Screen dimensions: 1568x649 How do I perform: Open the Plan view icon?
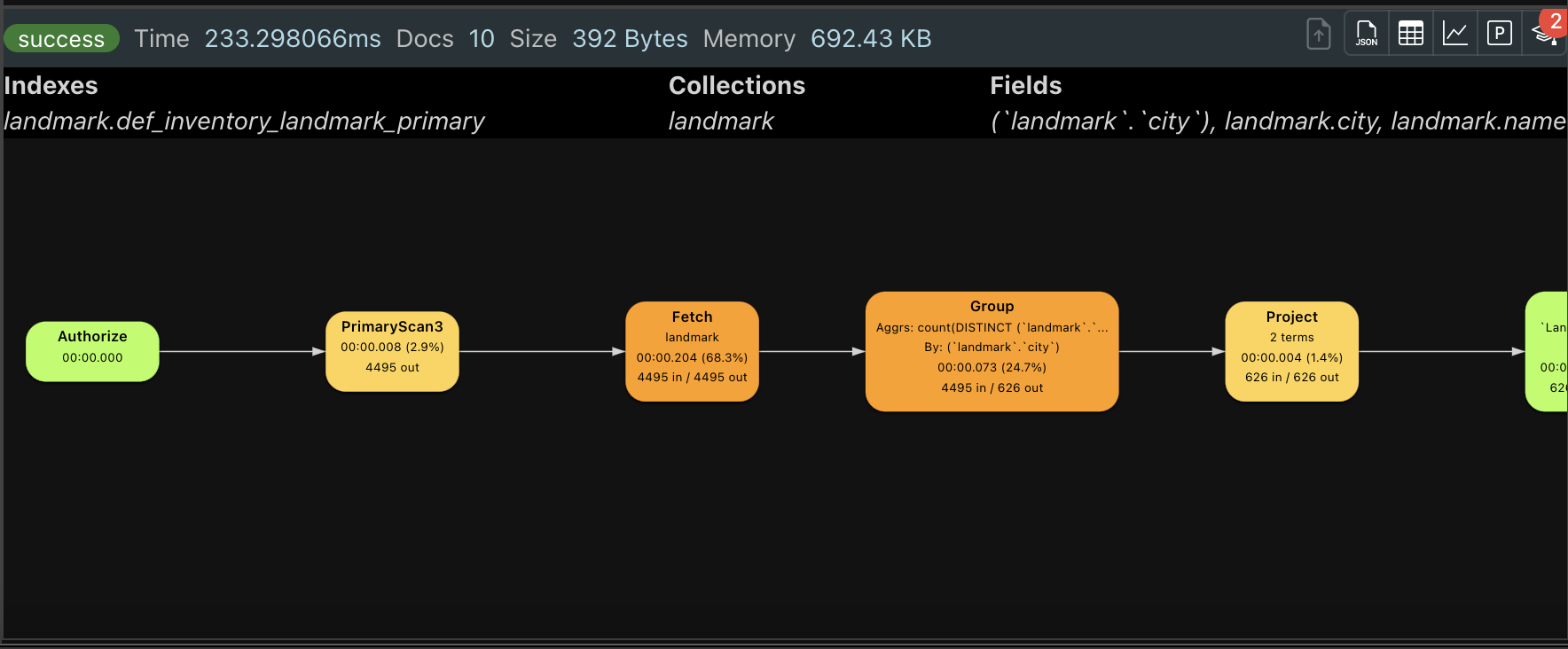click(x=1500, y=34)
